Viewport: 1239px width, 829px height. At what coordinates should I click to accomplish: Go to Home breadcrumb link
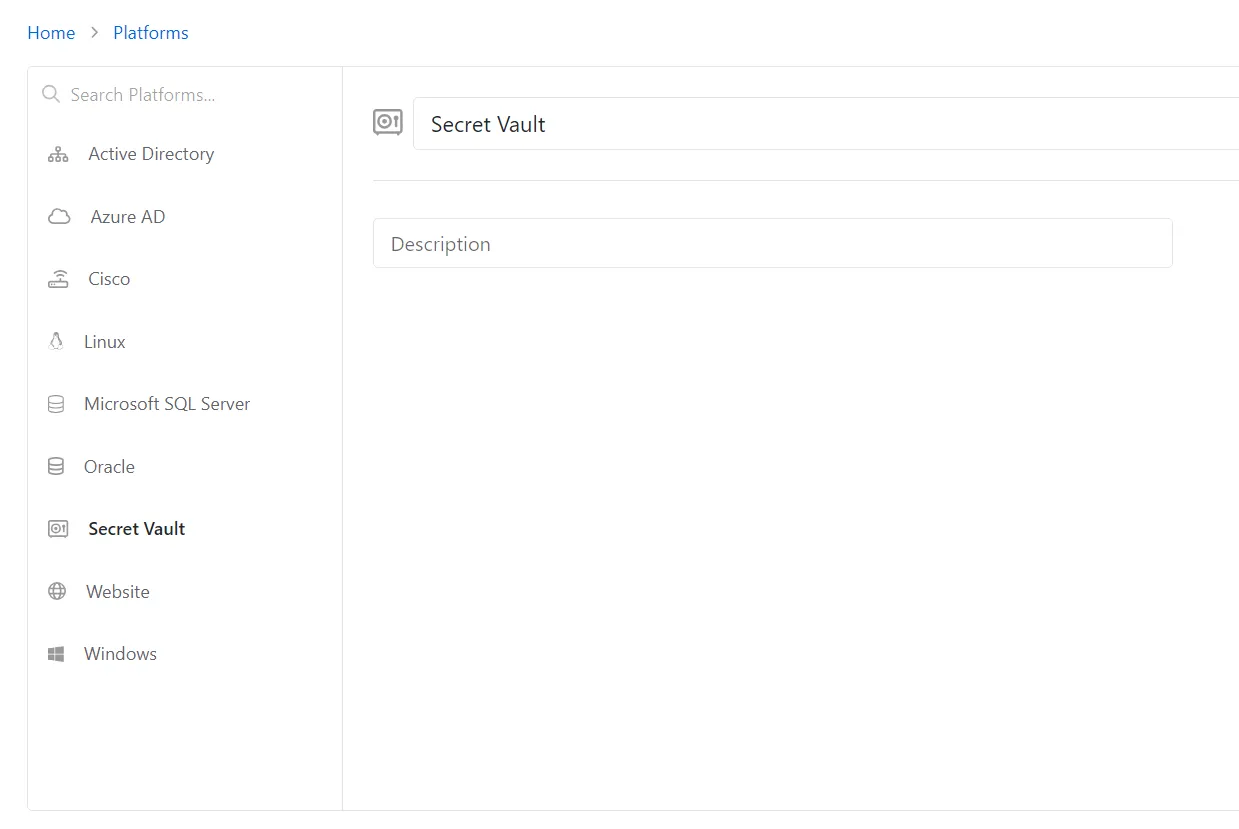(51, 33)
